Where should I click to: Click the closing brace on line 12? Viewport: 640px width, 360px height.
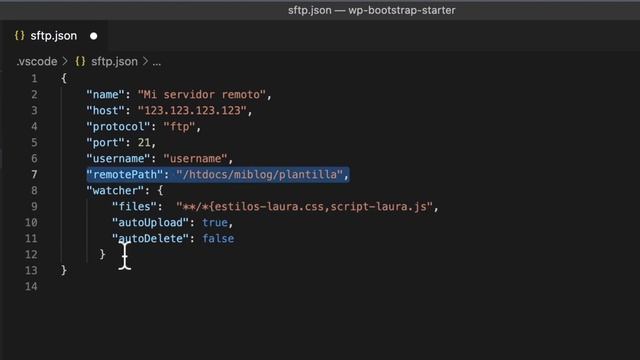(x=102, y=255)
